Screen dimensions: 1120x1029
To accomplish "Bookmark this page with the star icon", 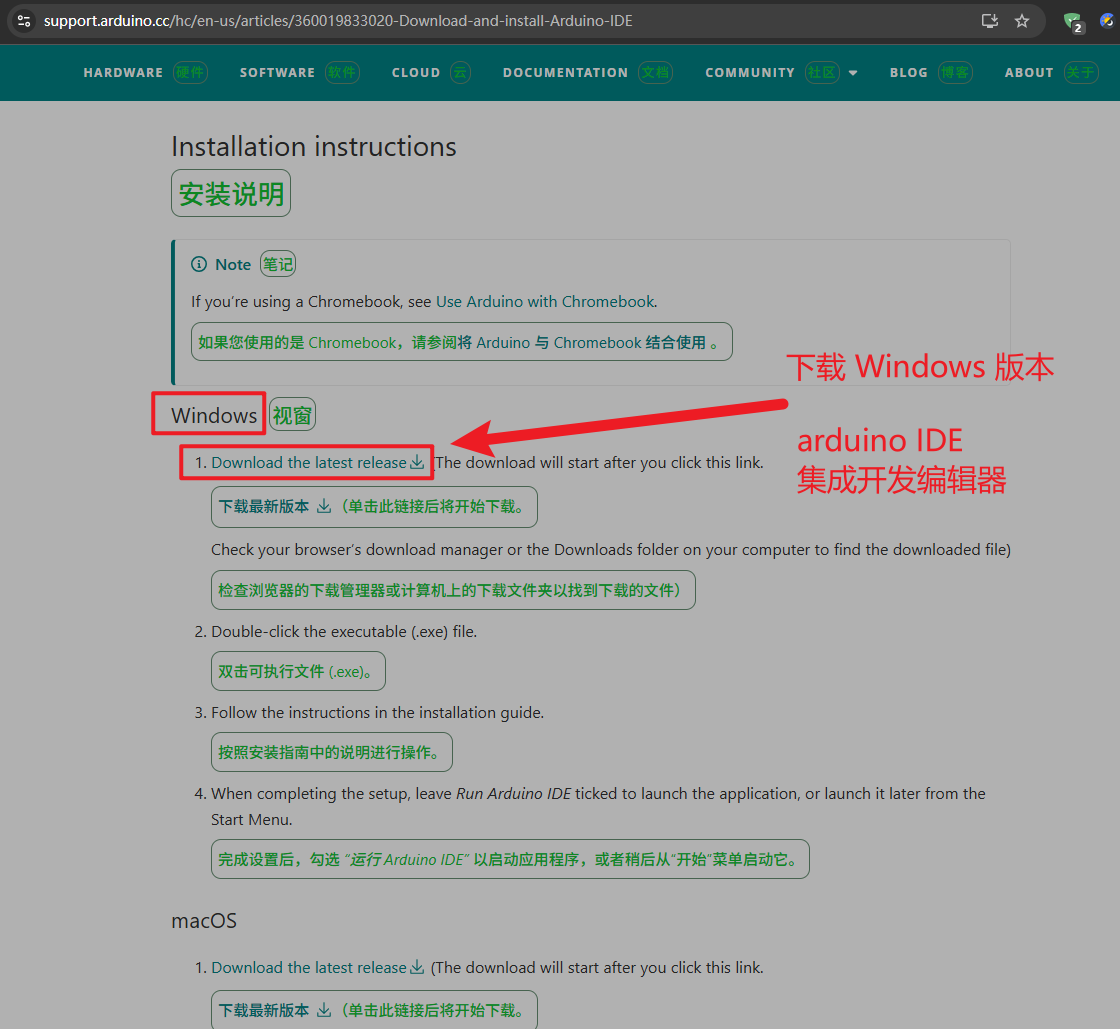I will click(1022, 21).
